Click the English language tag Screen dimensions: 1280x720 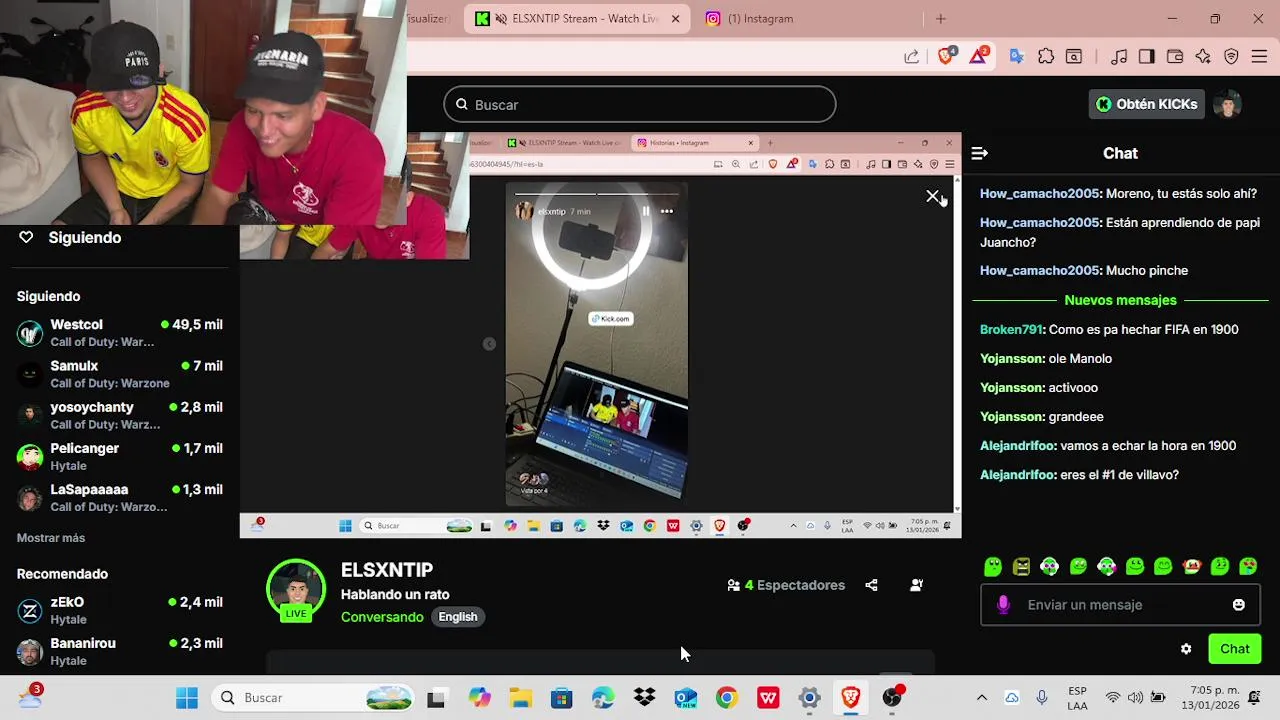tap(458, 617)
